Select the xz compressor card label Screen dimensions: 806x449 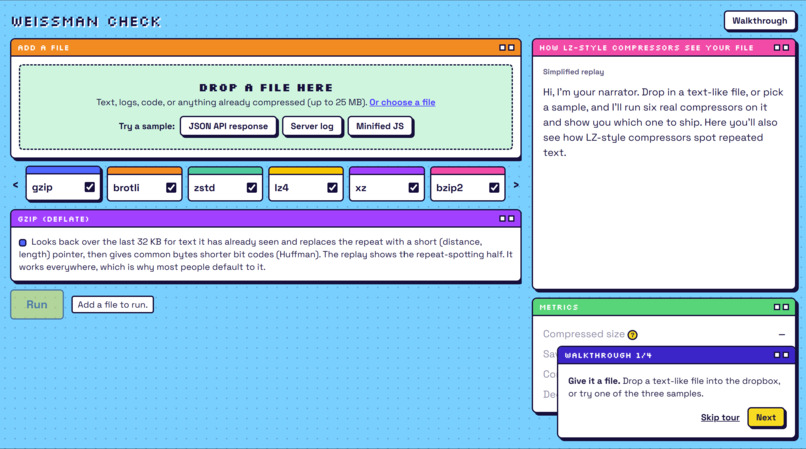(361, 188)
